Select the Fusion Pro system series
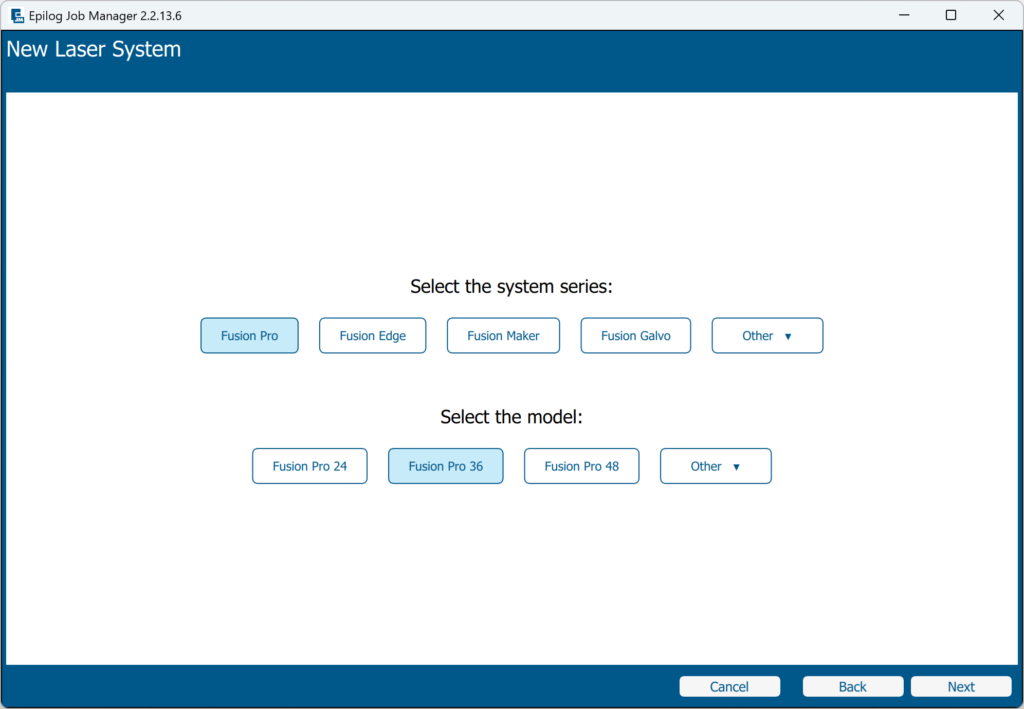Image resolution: width=1024 pixels, height=709 pixels. [249, 336]
